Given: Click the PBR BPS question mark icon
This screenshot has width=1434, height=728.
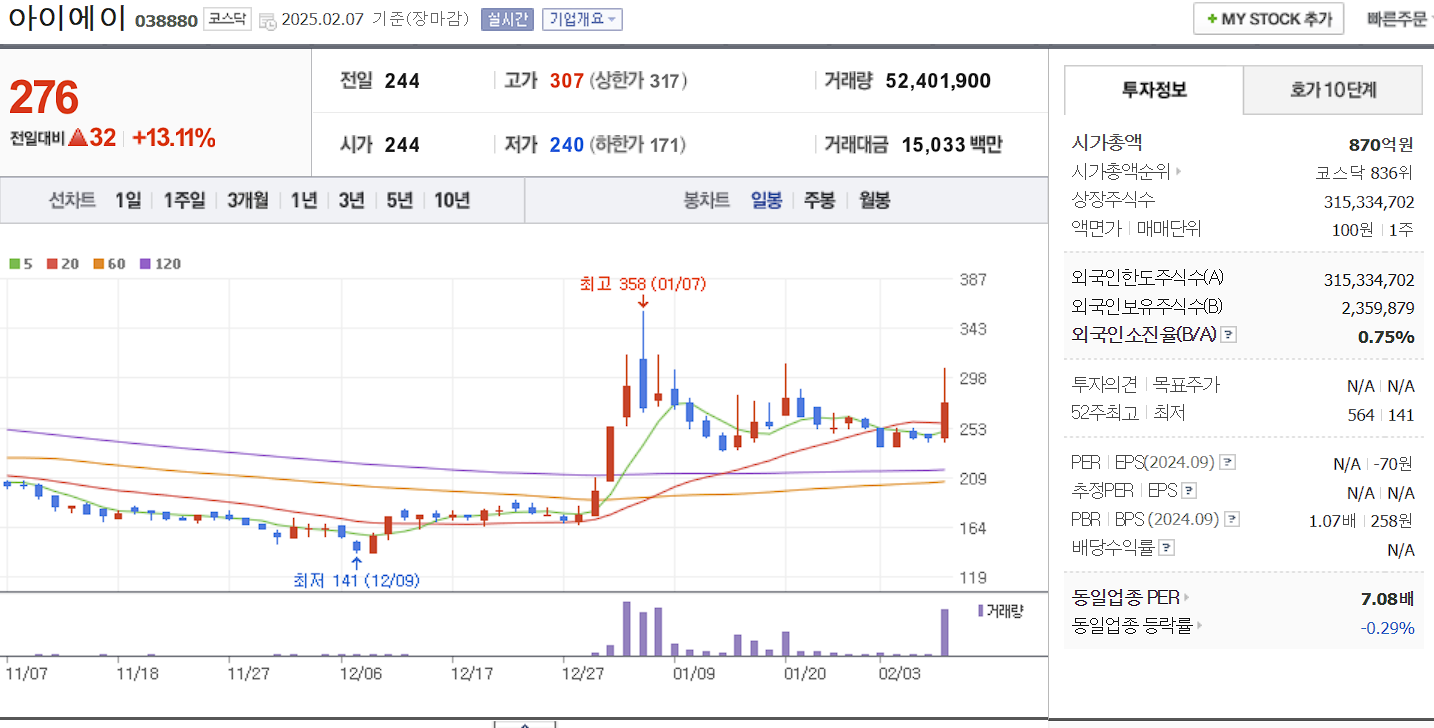Looking at the screenshot, I should (1230, 519).
